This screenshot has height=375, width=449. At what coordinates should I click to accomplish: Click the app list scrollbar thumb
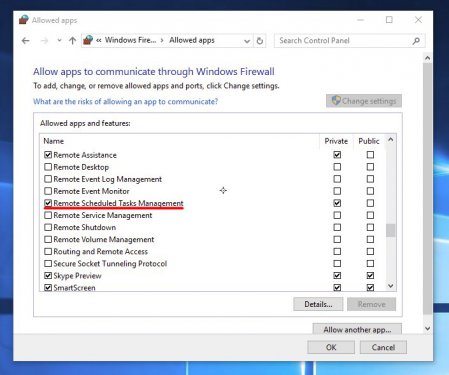[x=391, y=230]
